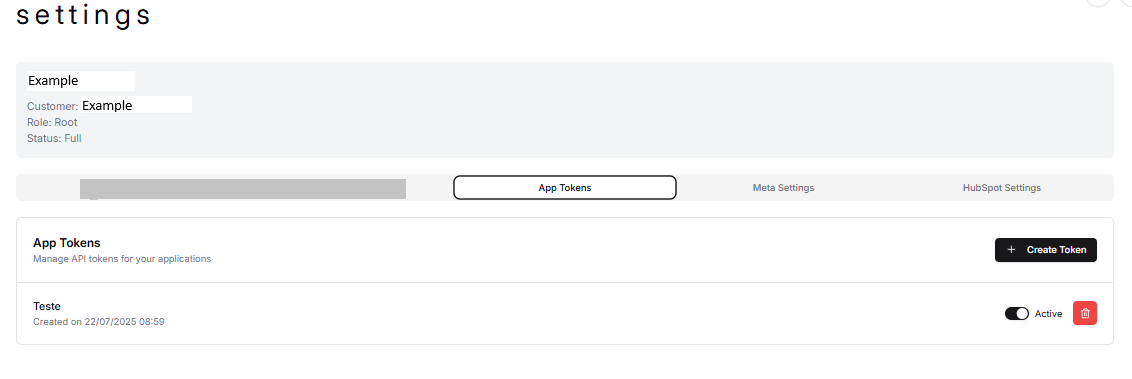Select the greyed-out first settings tab
1132x379 pixels.
(x=243, y=188)
